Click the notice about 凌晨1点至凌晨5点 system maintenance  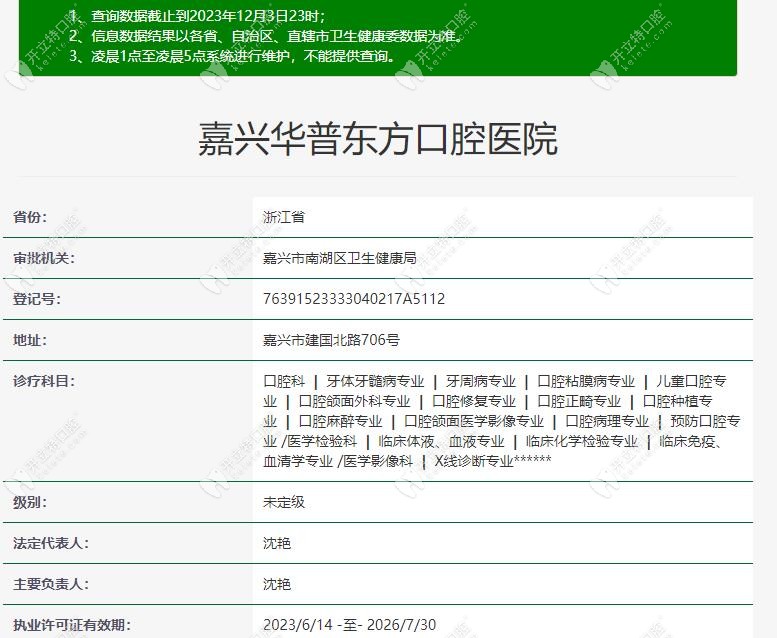point(233,56)
